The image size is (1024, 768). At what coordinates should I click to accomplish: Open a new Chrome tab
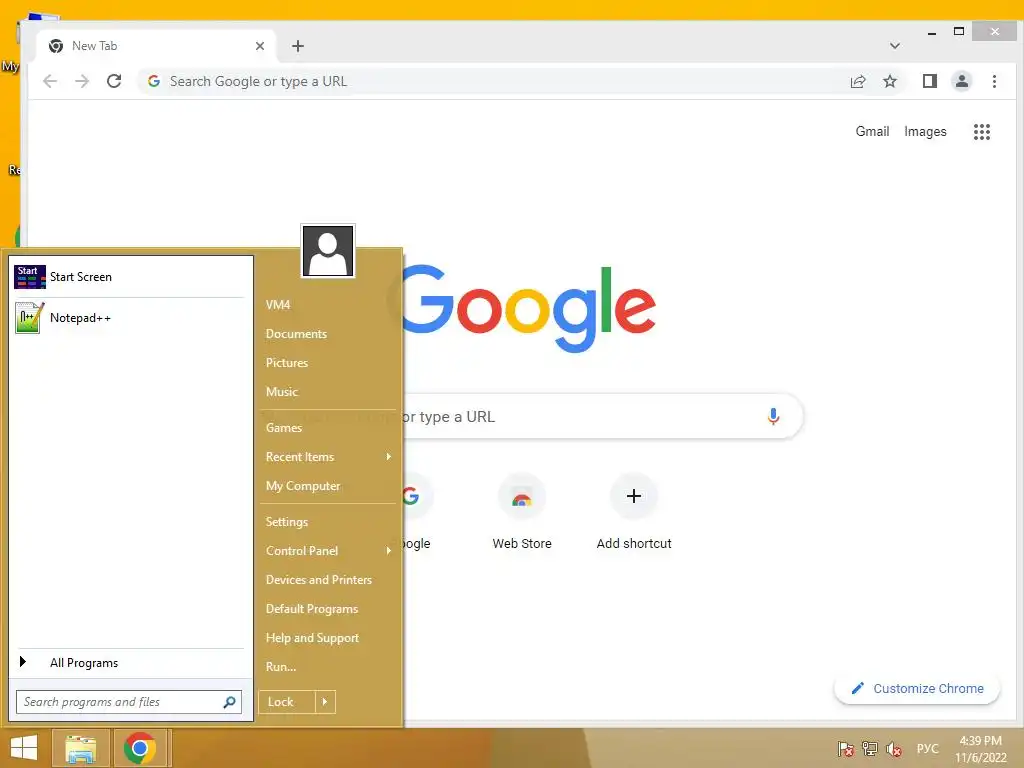tap(298, 46)
